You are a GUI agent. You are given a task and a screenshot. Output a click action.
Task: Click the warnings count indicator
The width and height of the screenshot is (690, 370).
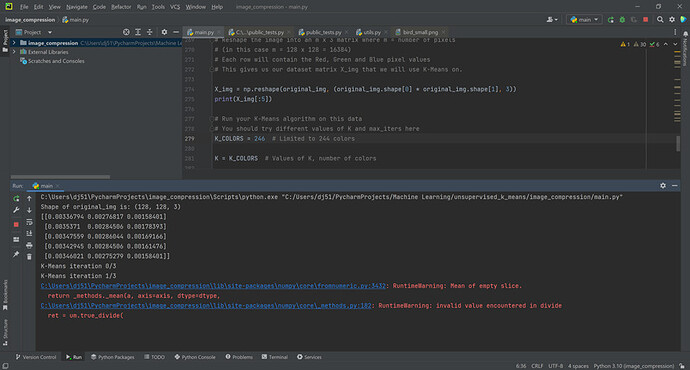pyautogui.click(x=625, y=44)
